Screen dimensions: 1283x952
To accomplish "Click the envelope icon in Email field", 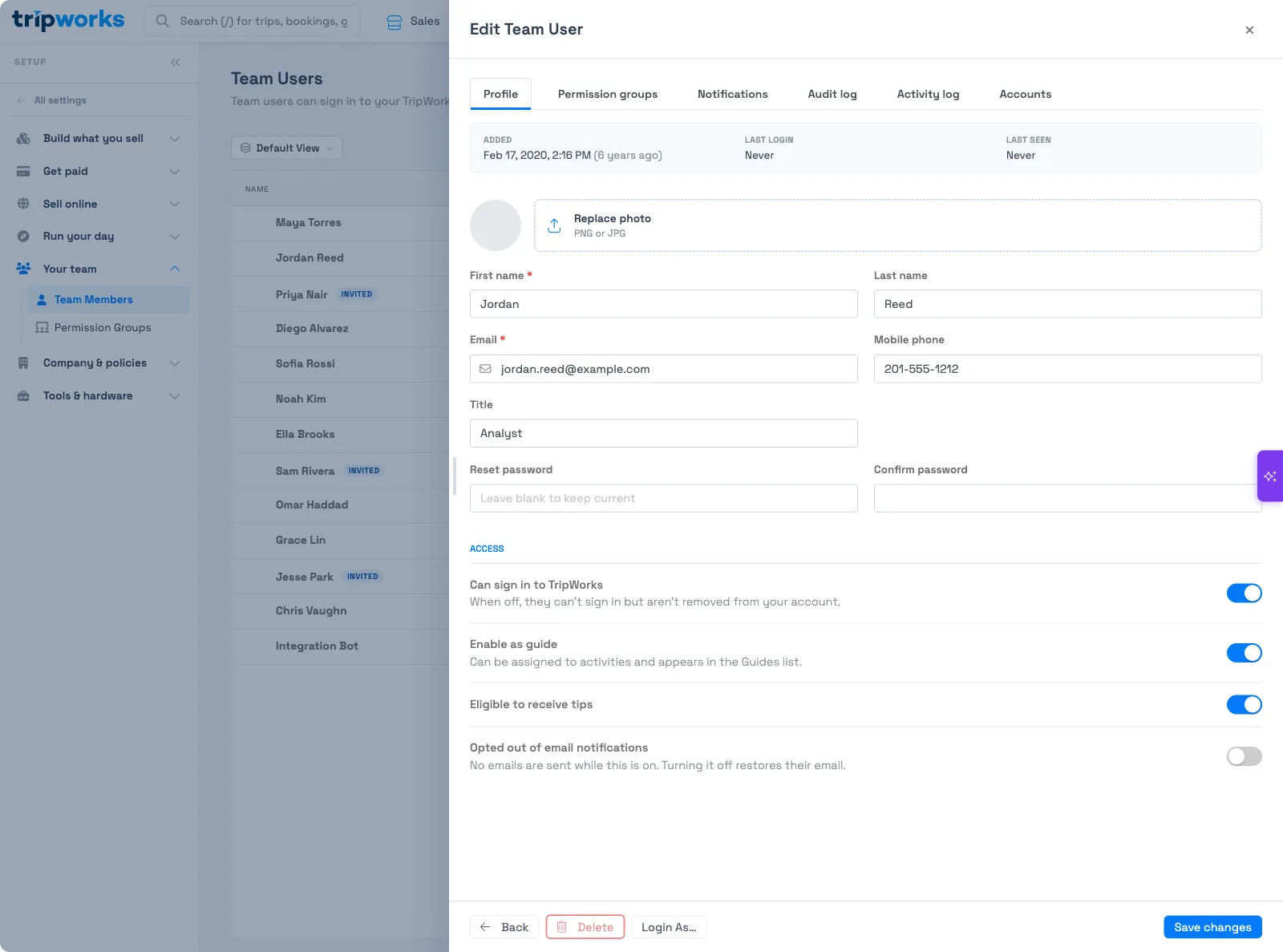I will [485, 369].
